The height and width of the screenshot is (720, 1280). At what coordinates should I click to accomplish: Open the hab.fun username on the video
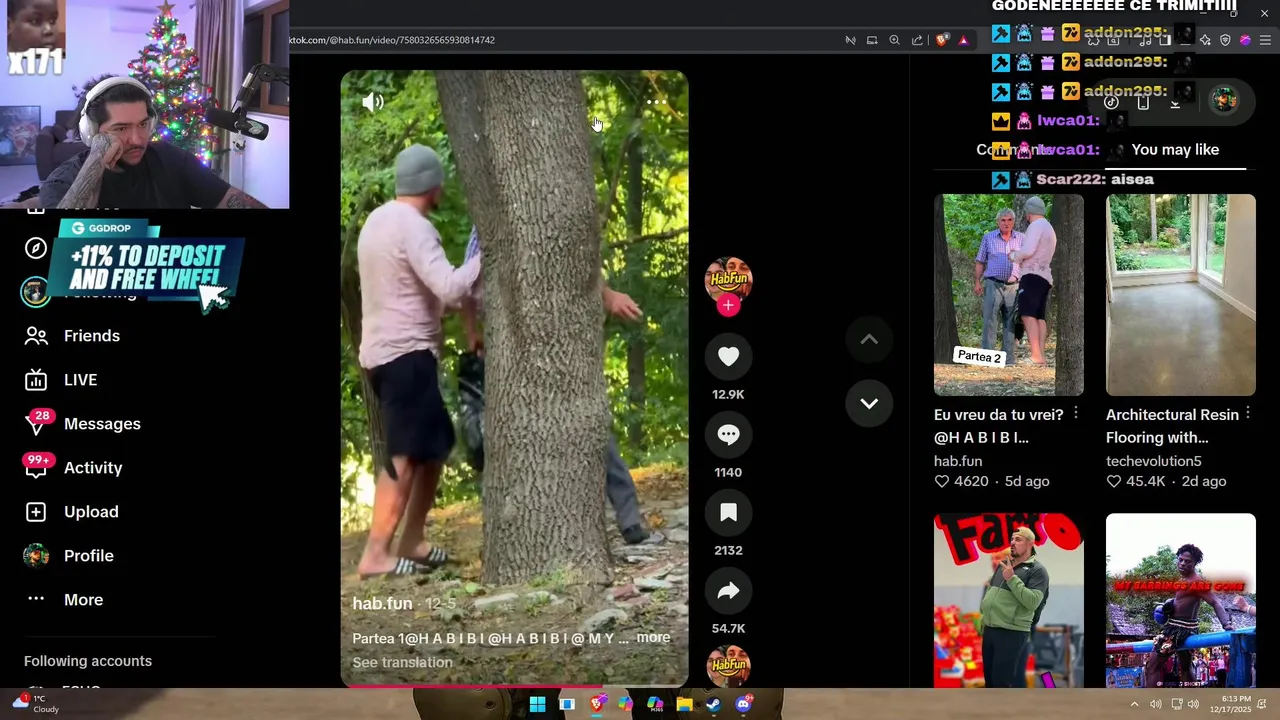pyautogui.click(x=382, y=604)
